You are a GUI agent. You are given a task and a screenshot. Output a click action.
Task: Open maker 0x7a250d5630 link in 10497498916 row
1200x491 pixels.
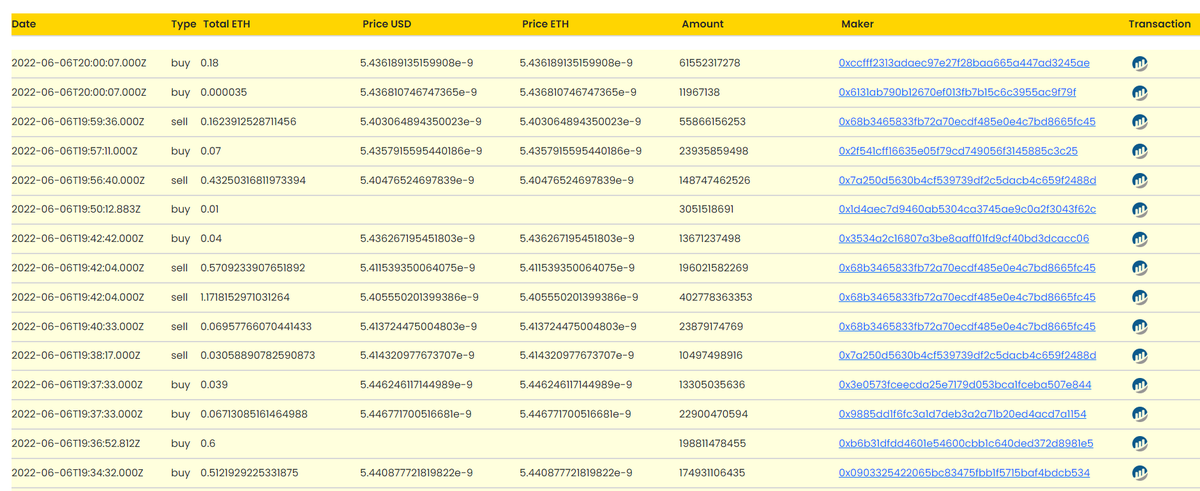[967, 356]
